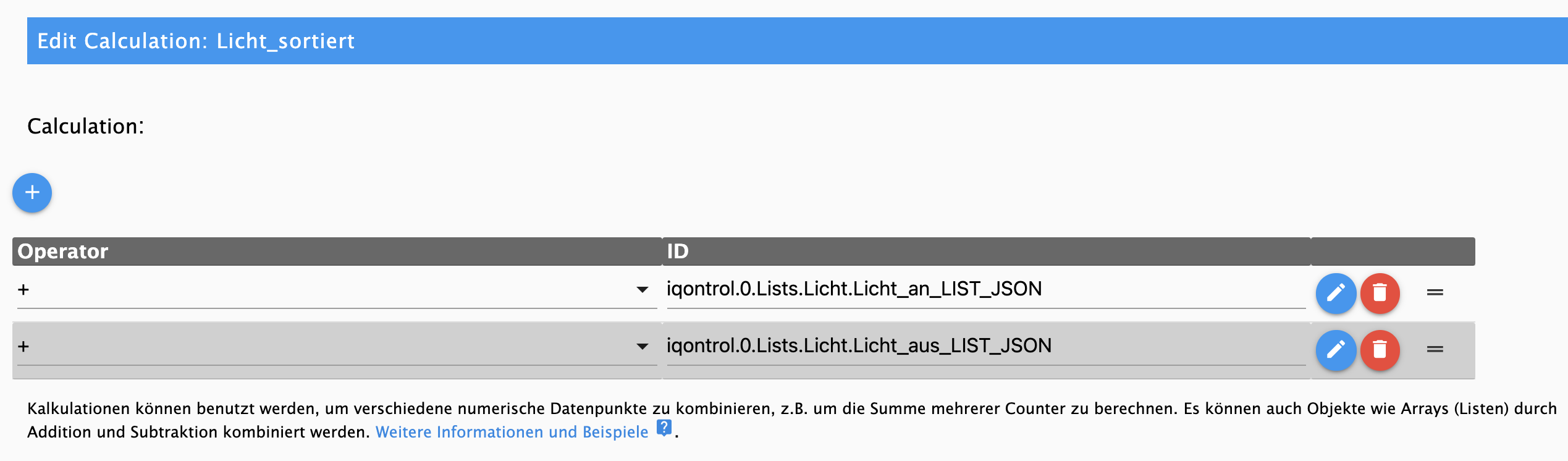Delete the Licht_aus_LIST_JSON row
The image size is (1568, 461).
1380,350
